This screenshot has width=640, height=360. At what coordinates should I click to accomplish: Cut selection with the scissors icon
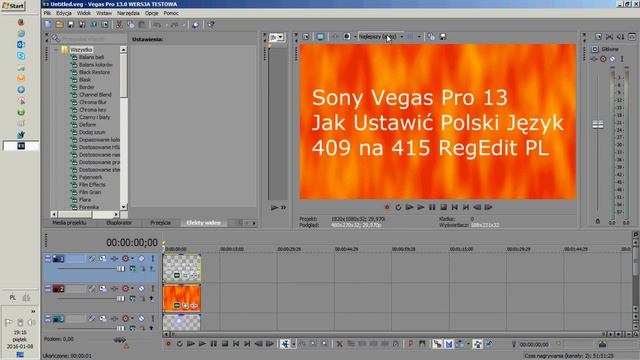click(x=119, y=24)
